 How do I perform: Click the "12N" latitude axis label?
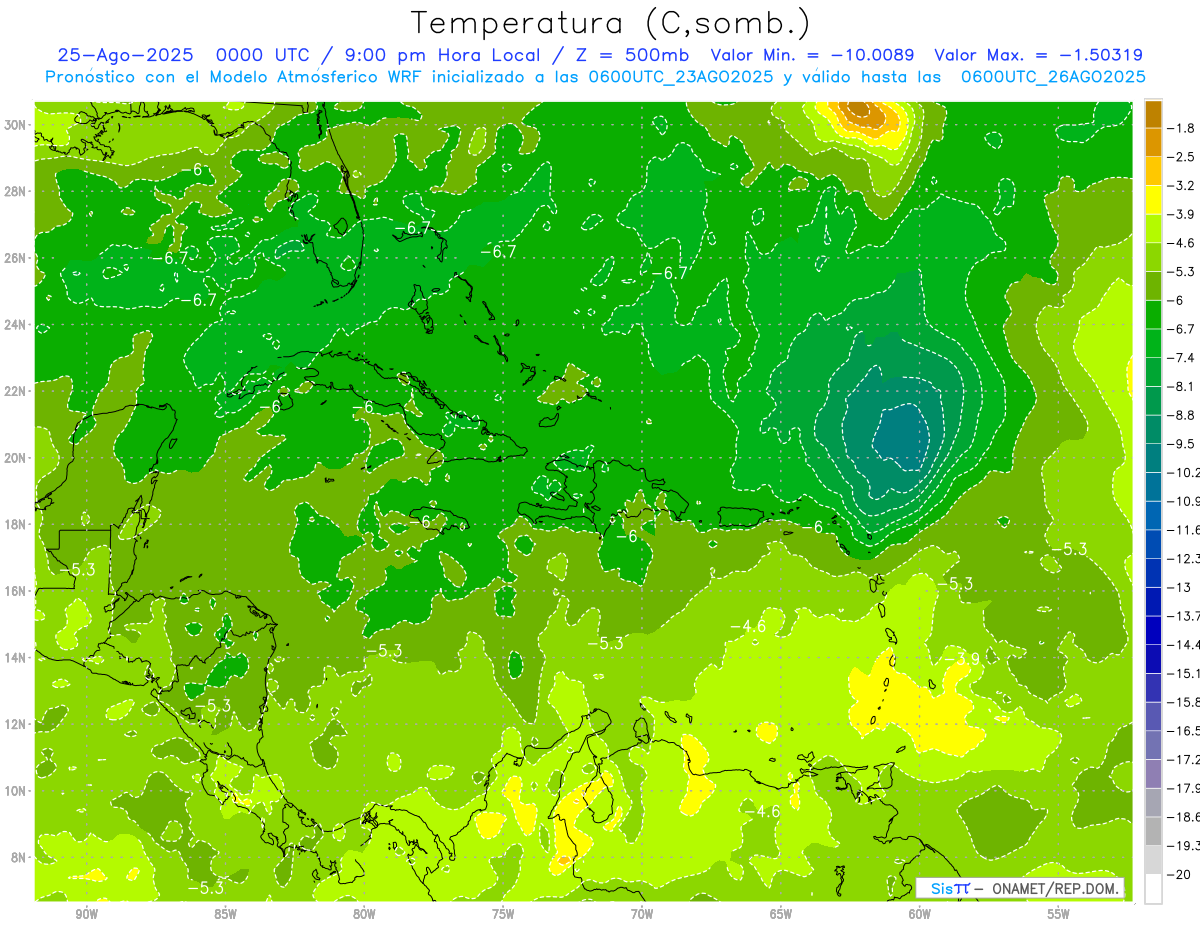coord(15,724)
